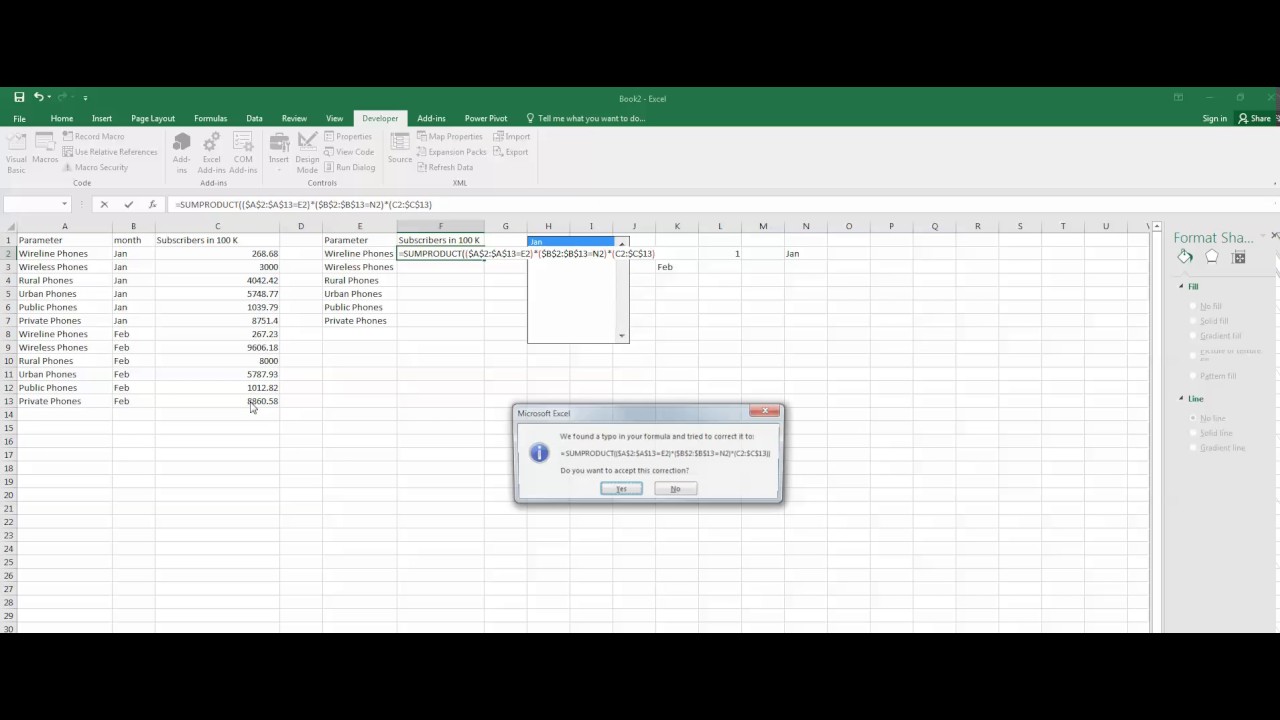Cancel the formula entry with X icon
The image size is (1280, 720).
coord(104,204)
